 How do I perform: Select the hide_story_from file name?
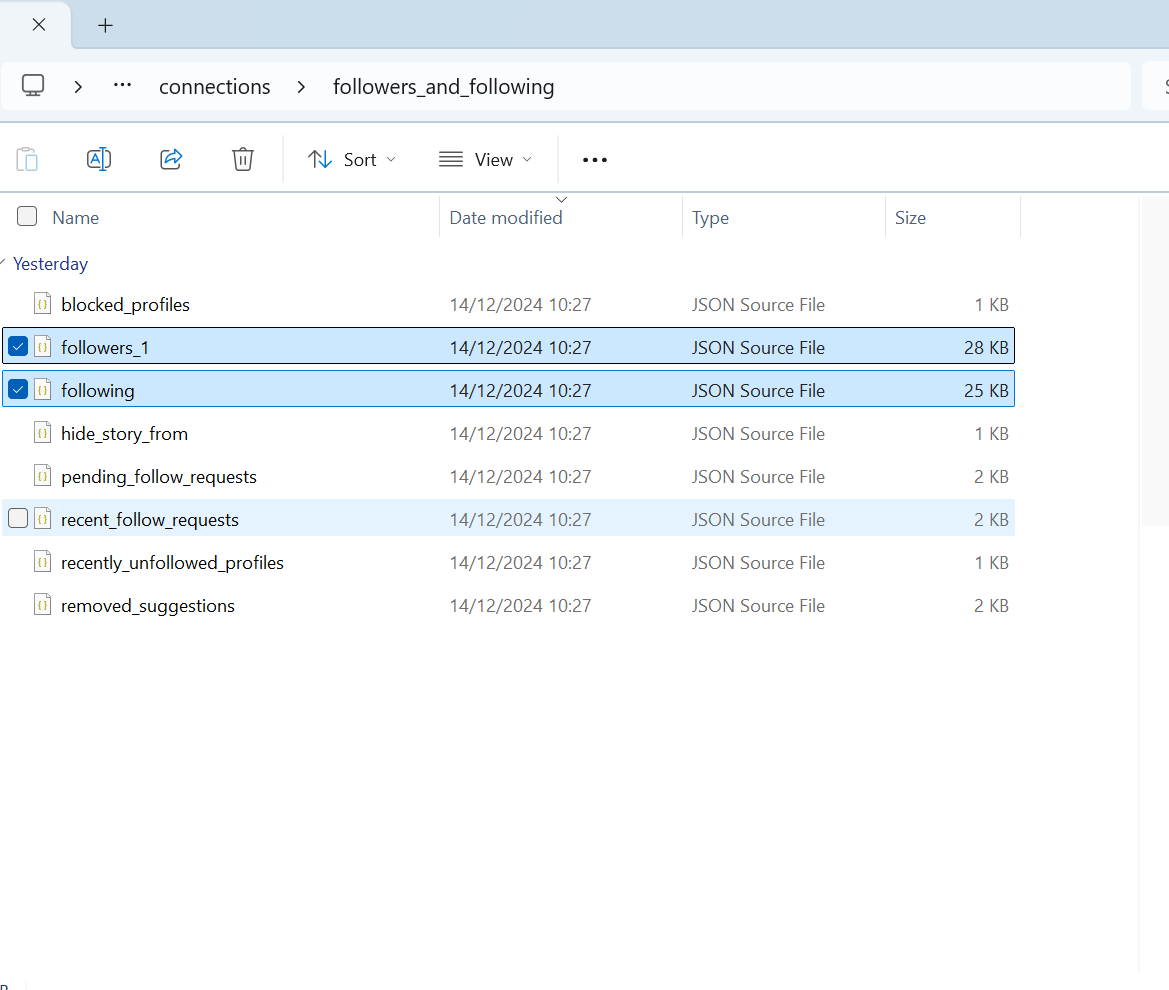tap(125, 434)
